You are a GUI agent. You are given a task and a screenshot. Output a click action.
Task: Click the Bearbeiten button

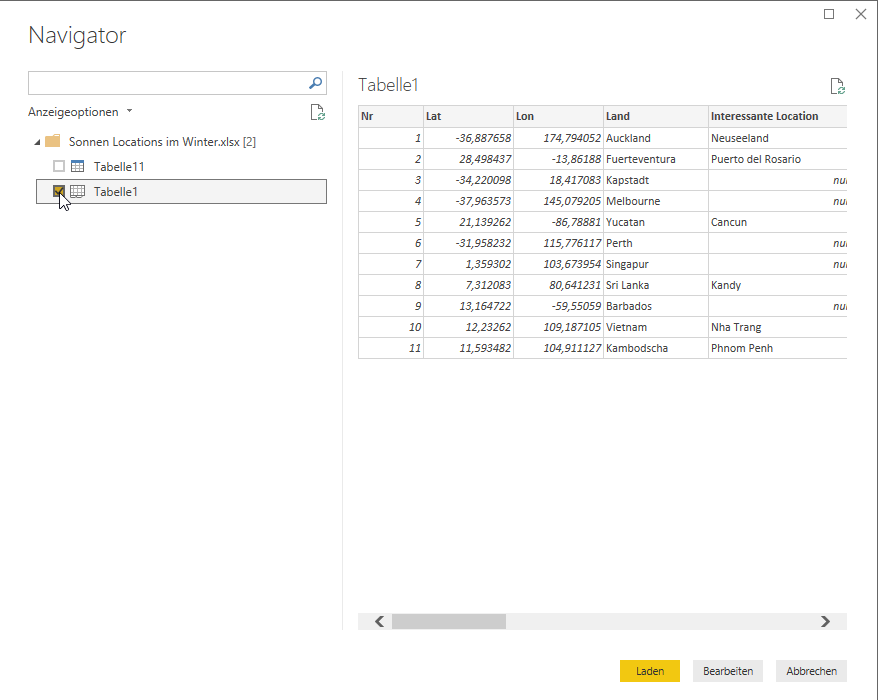(727, 671)
